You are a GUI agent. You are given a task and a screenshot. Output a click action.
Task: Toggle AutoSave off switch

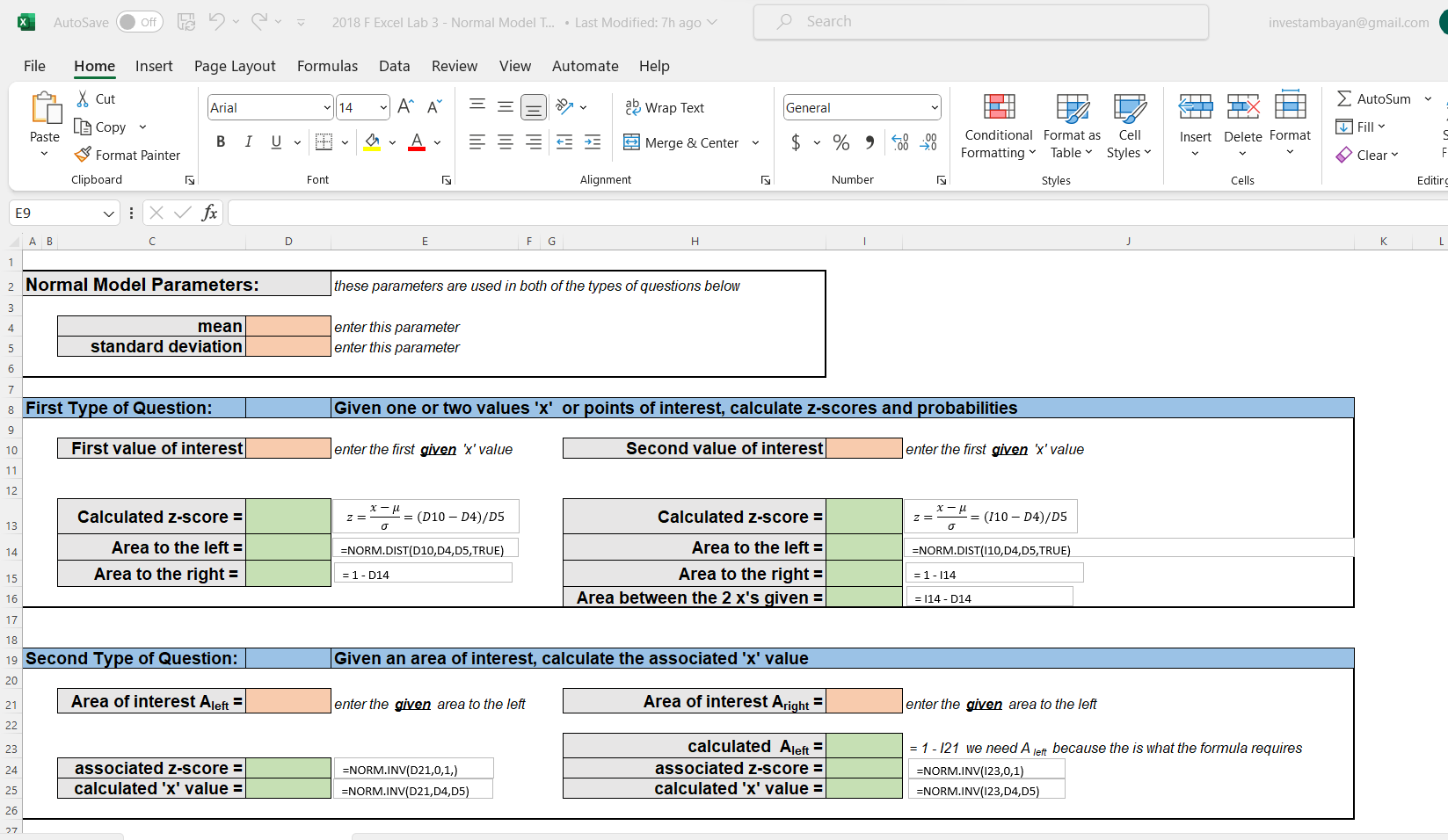[x=139, y=21]
